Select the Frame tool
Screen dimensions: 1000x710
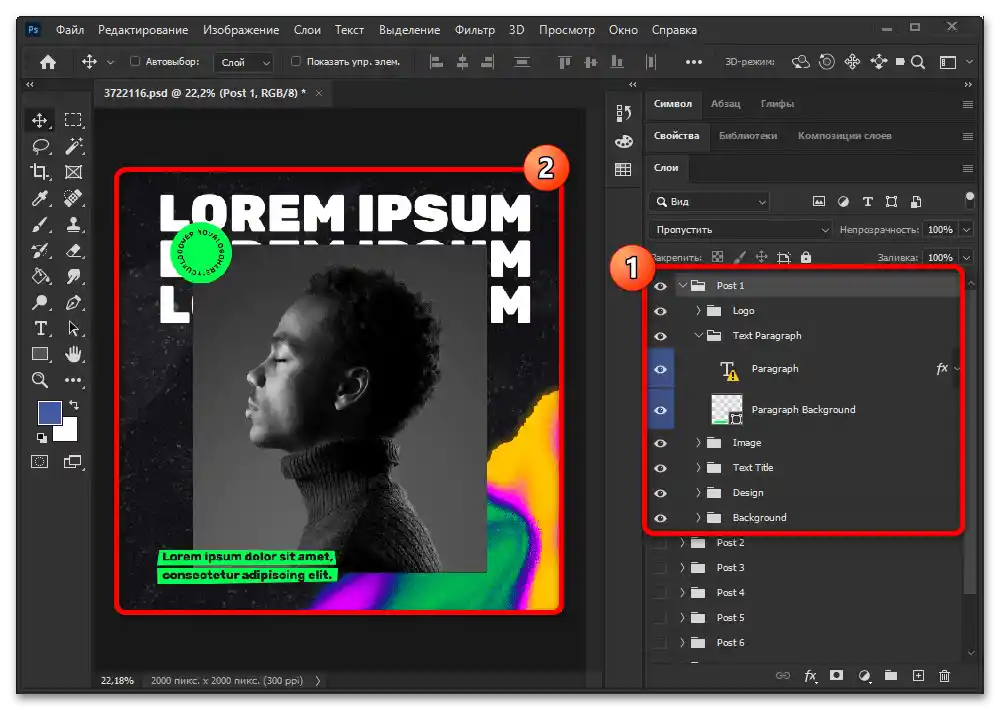coord(73,172)
